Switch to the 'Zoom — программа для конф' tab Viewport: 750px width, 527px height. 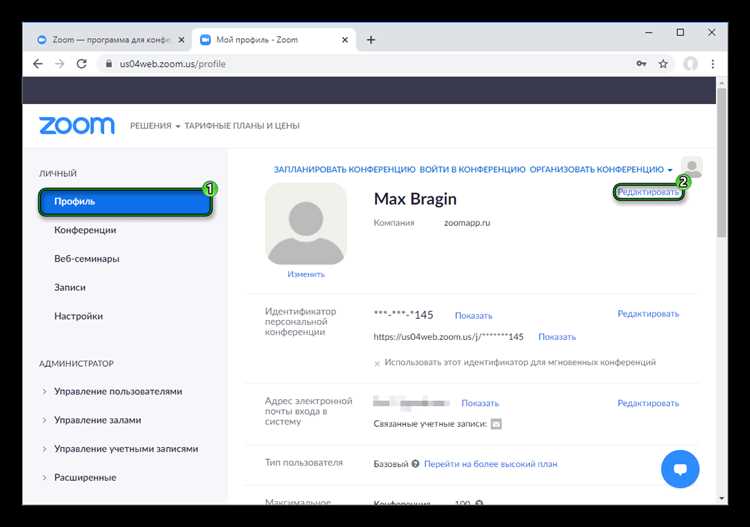(108, 40)
